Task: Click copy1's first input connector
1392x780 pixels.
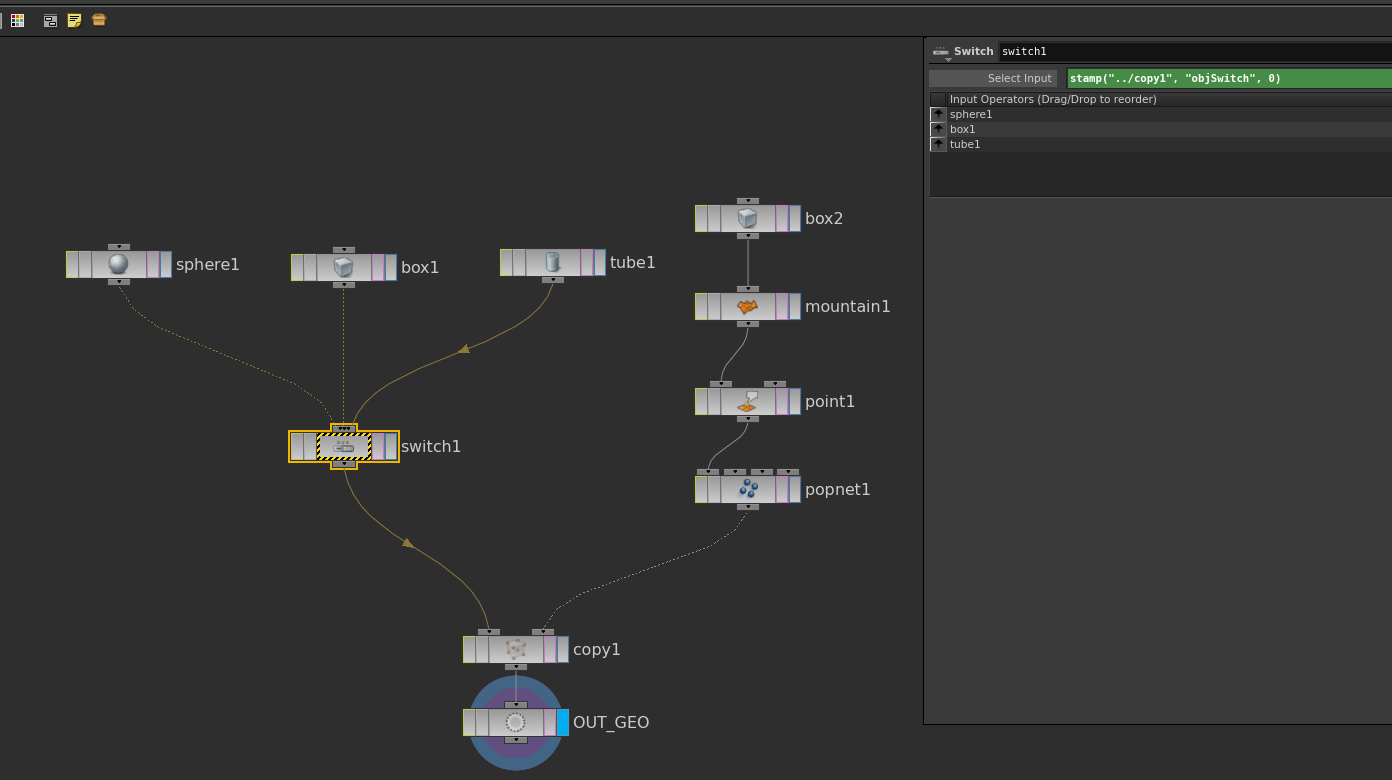Action: coord(488,632)
